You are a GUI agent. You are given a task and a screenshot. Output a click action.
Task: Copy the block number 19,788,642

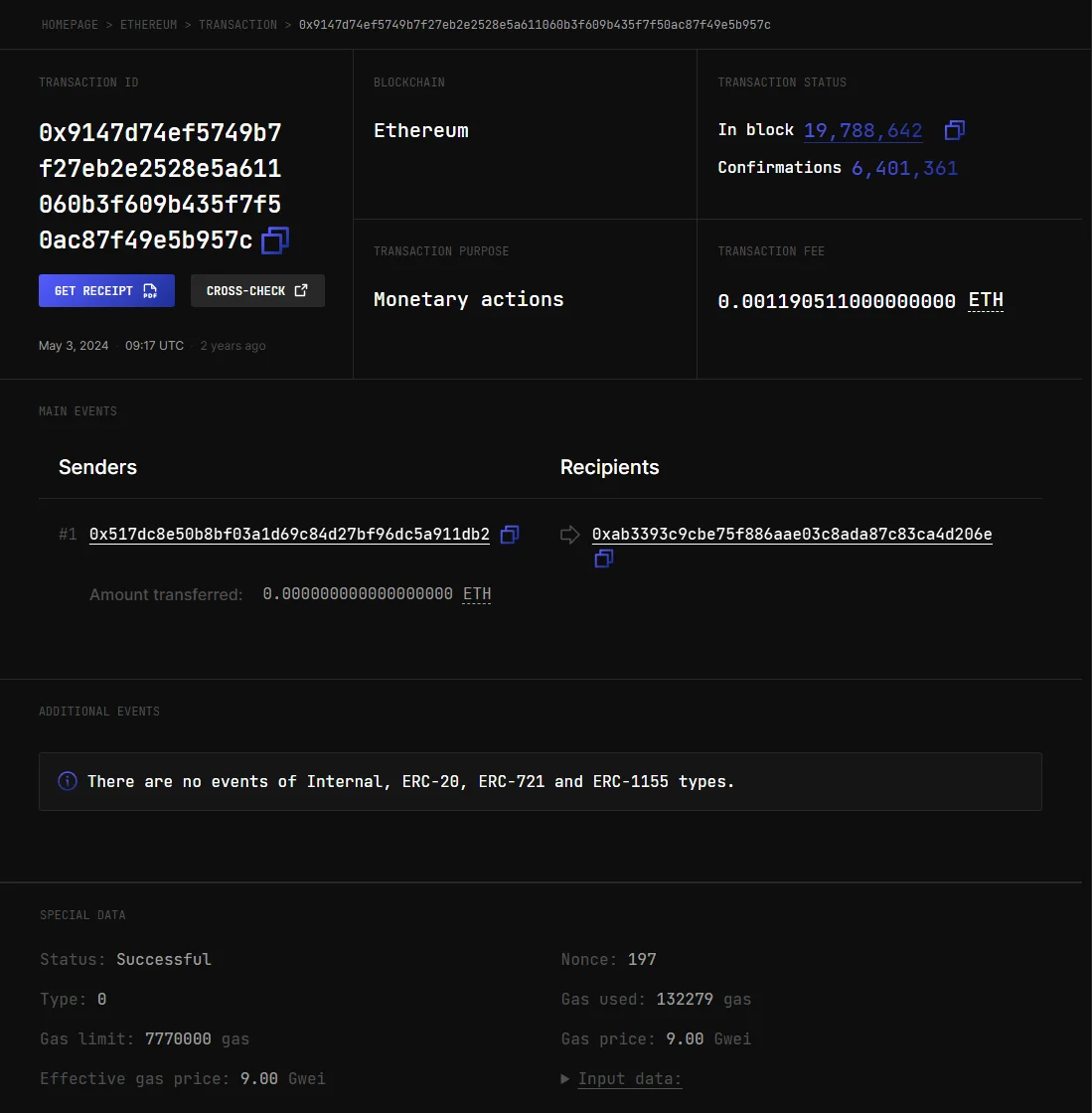pos(954,130)
